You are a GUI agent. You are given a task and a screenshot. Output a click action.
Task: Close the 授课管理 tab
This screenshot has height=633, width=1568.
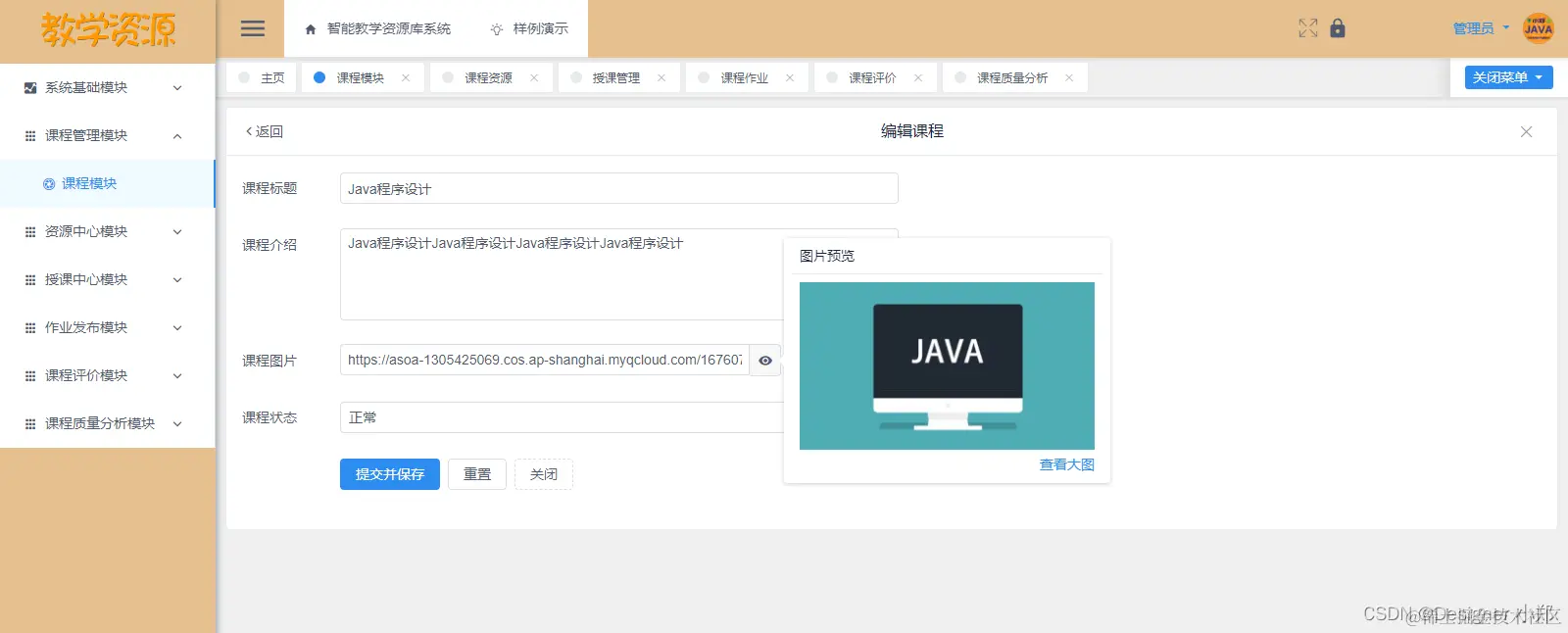pyautogui.click(x=661, y=78)
